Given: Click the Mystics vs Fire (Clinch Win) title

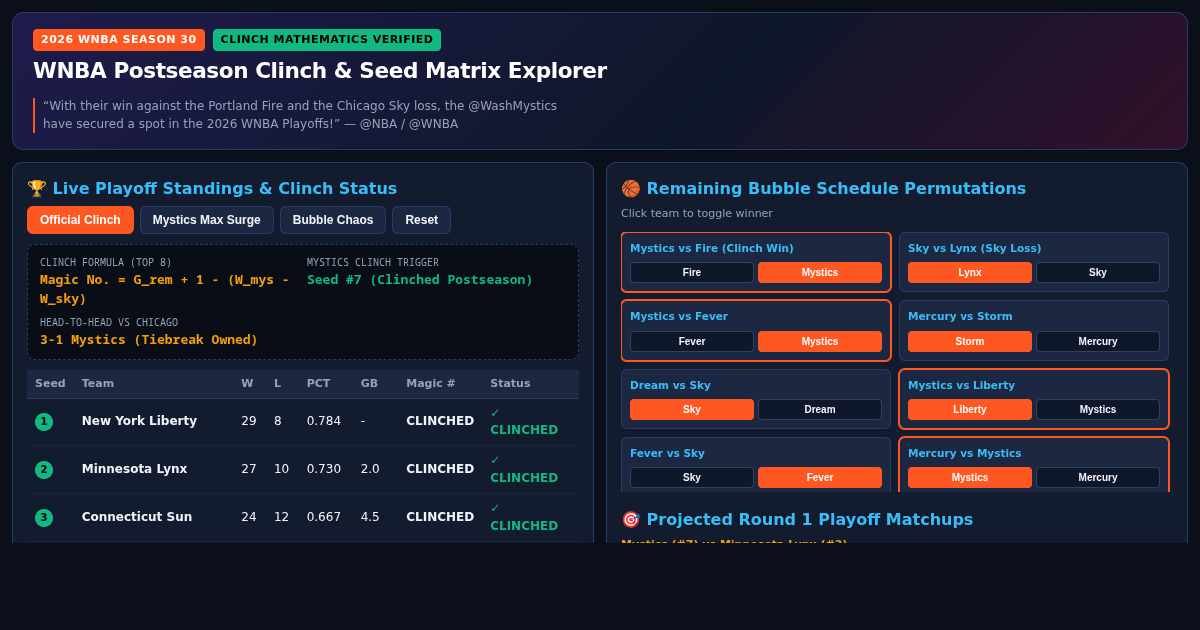Looking at the screenshot, I should [x=712, y=248].
